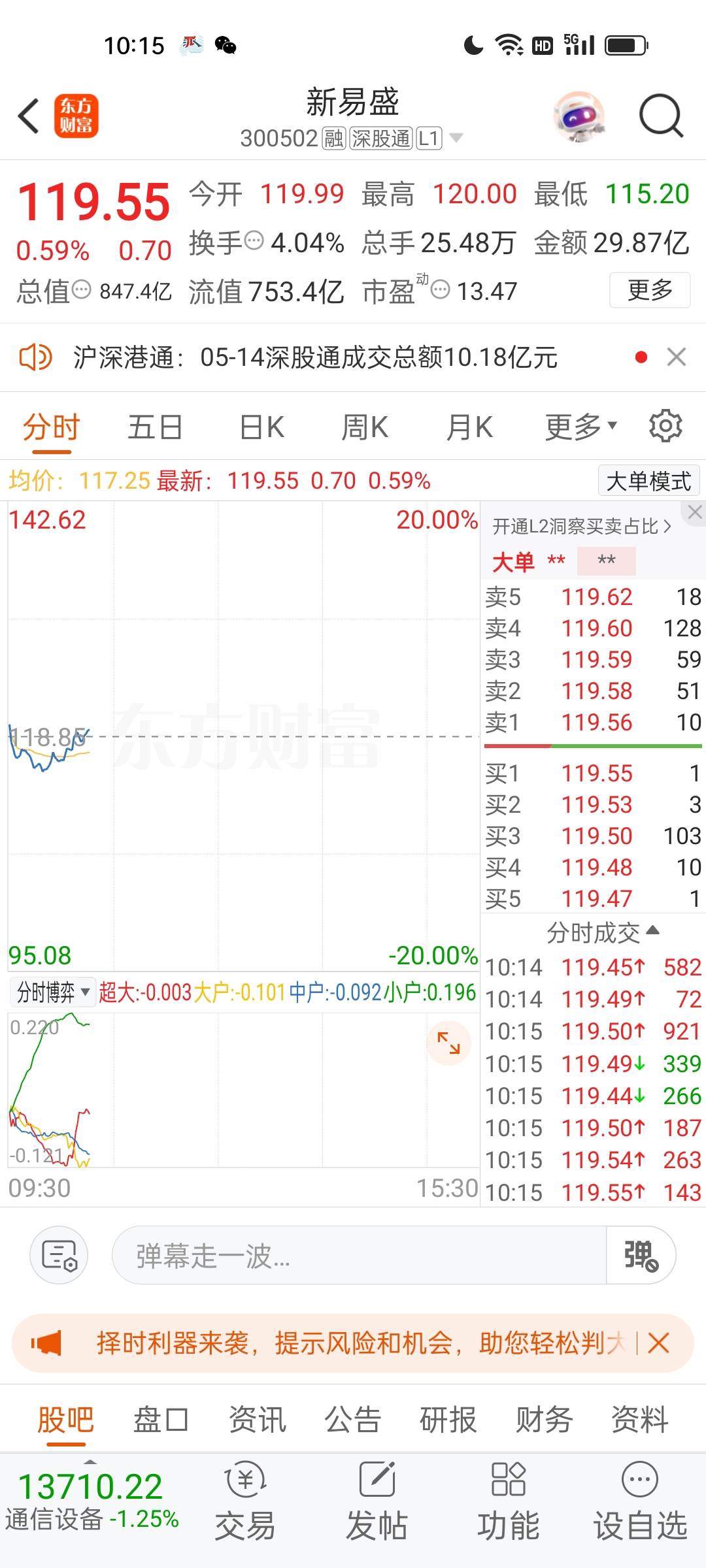Open the 分时博弈 indicator dropdown
706x1568 pixels.
pos(52,992)
